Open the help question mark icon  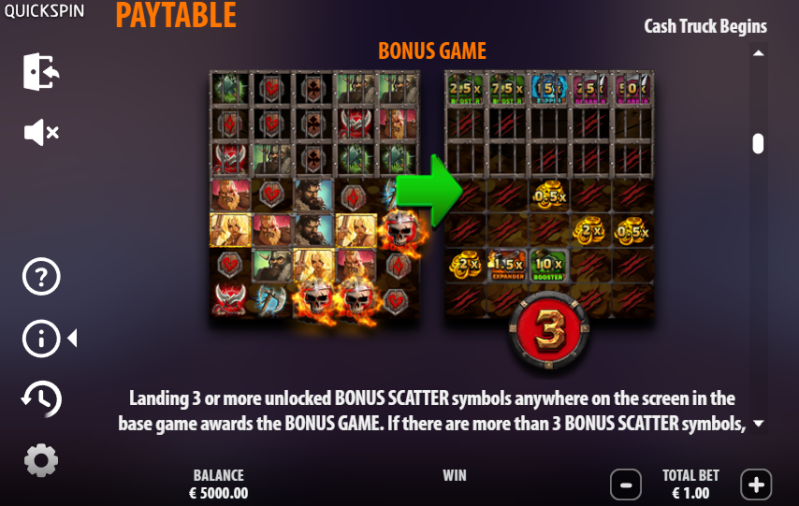coord(41,277)
